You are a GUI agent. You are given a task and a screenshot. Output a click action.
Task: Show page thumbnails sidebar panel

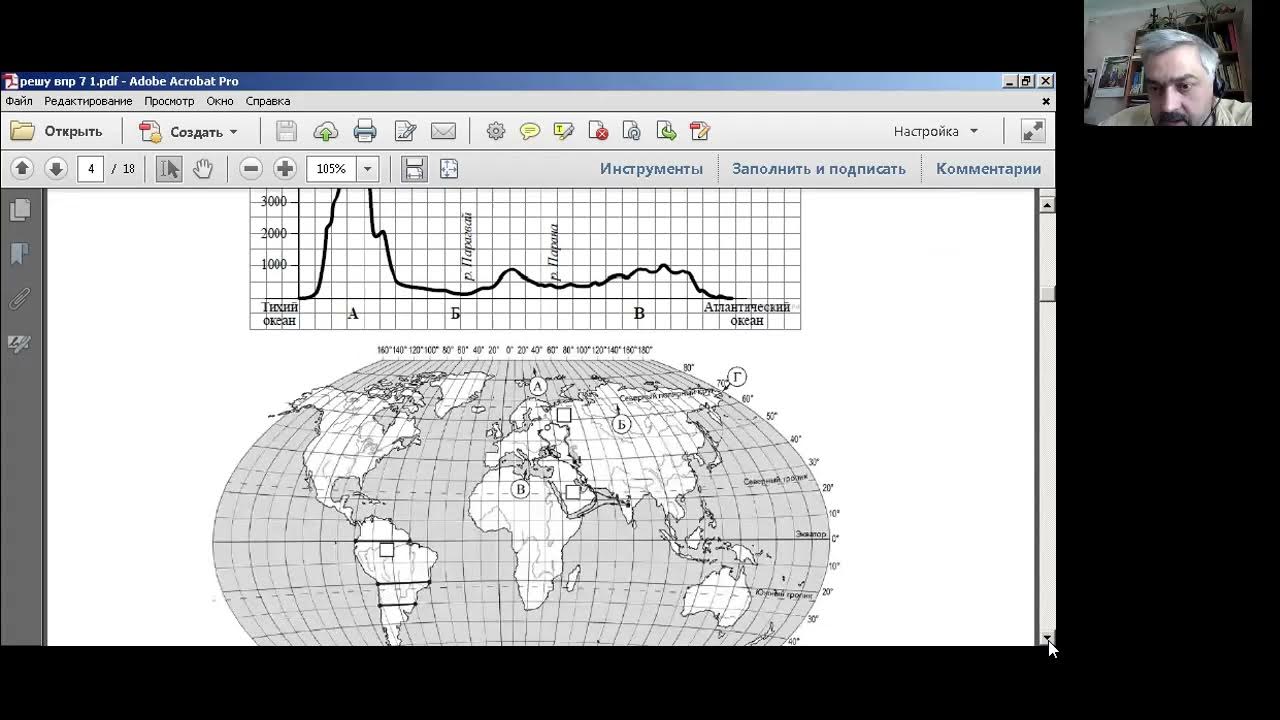coord(20,210)
